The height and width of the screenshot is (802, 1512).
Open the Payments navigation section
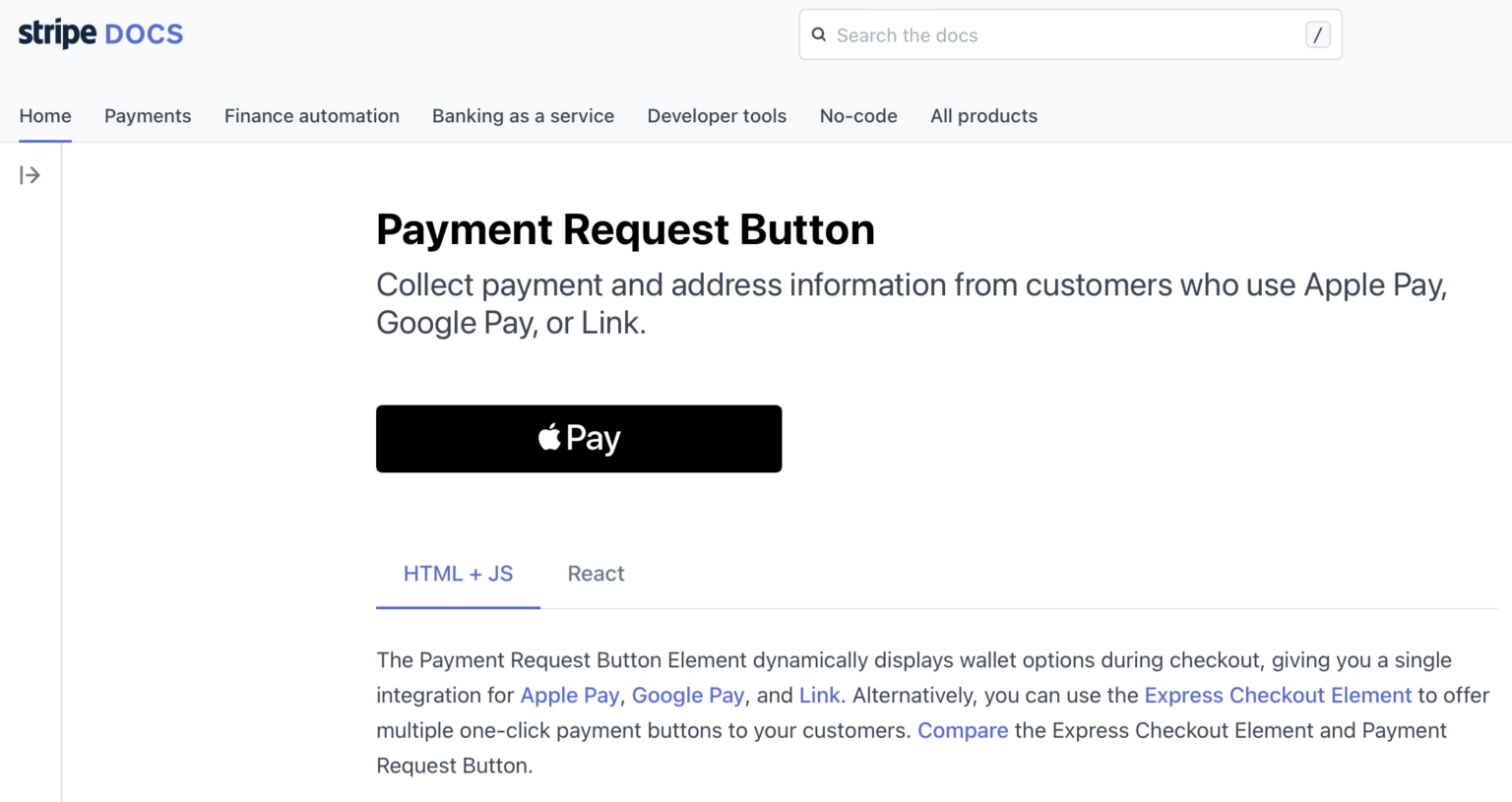pyautogui.click(x=148, y=116)
